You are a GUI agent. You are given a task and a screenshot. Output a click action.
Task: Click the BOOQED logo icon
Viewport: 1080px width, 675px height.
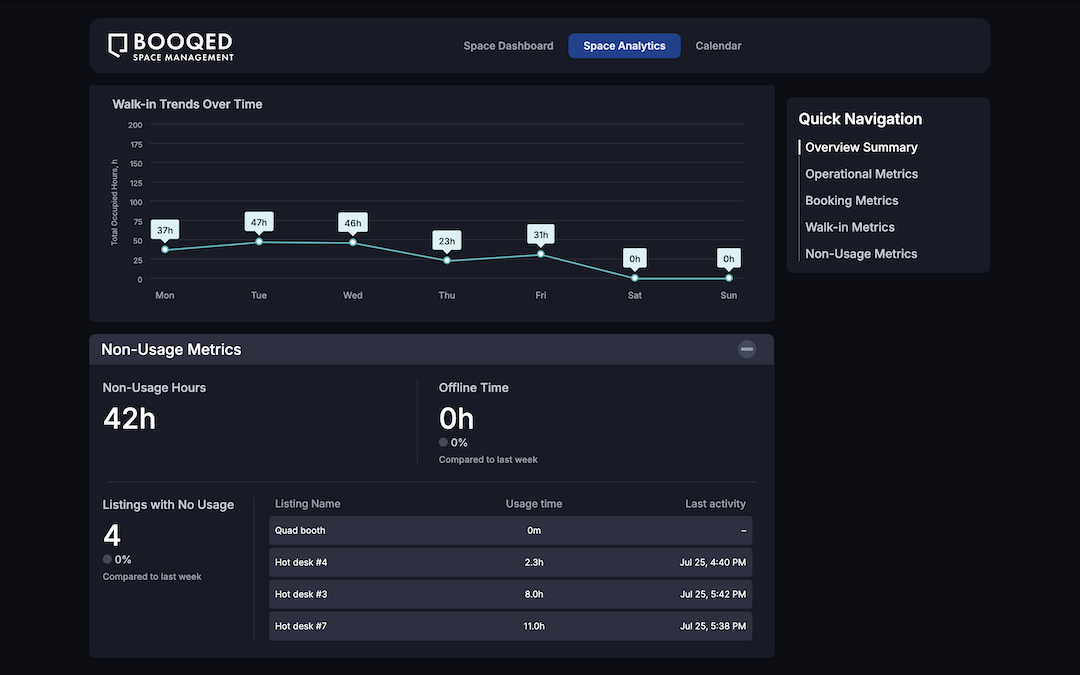tap(117, 45)
